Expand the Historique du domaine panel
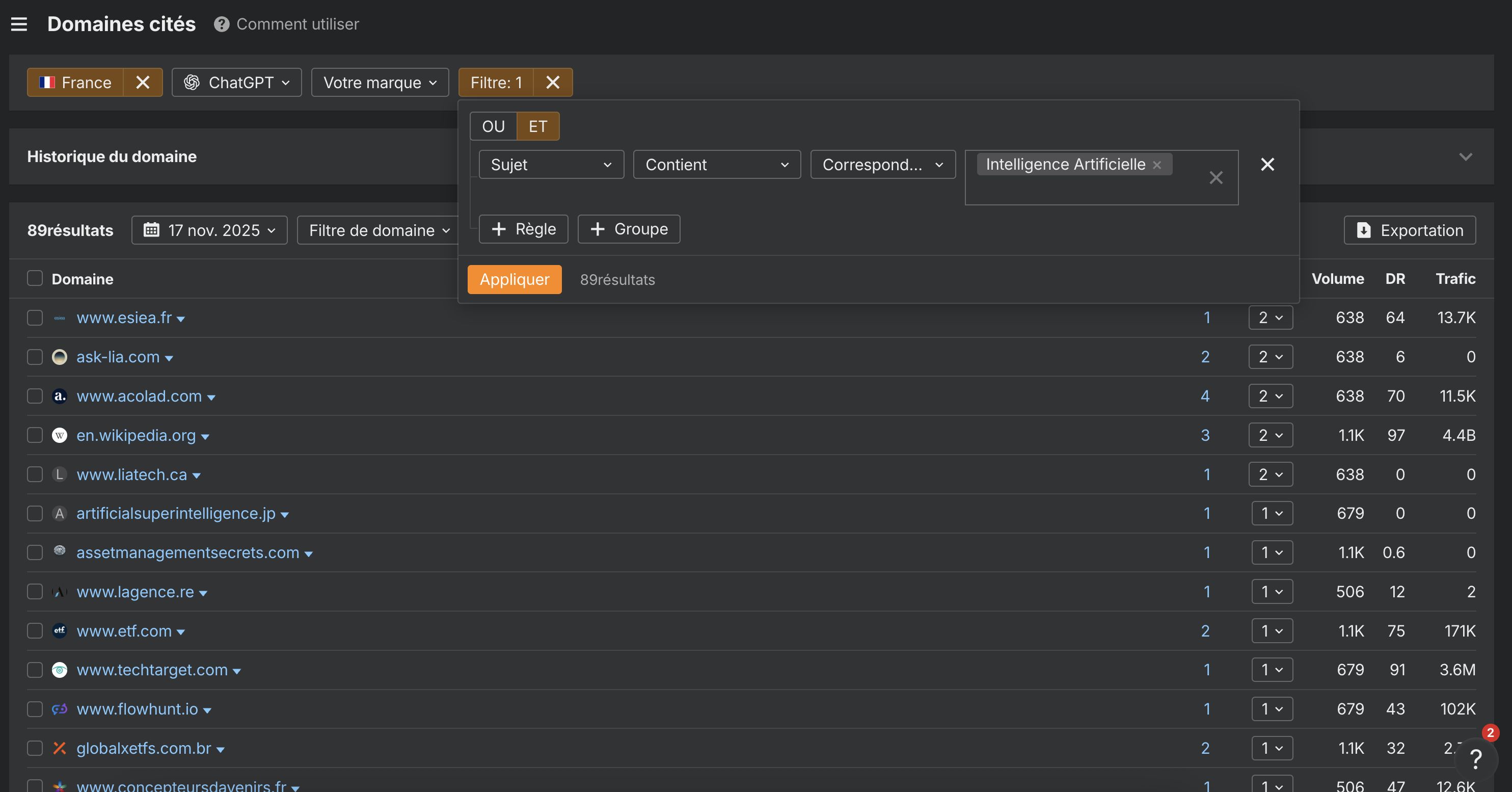The height and width of the screenshot is (792, 1512). pos(1465,157)
